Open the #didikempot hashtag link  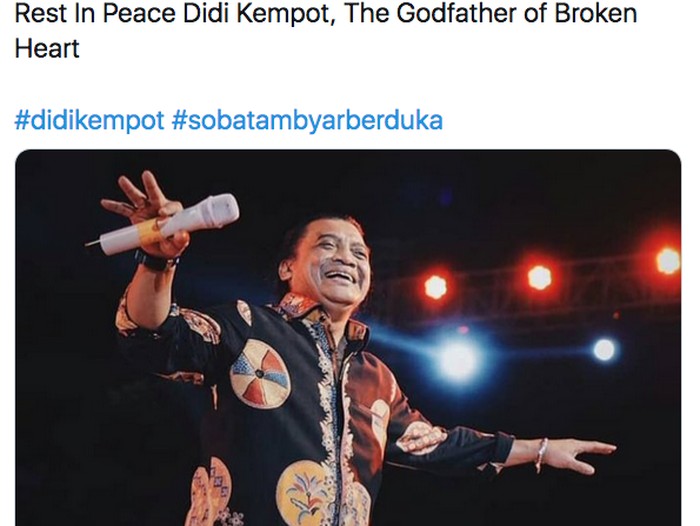pyautogui.click(x=89, y=121)
